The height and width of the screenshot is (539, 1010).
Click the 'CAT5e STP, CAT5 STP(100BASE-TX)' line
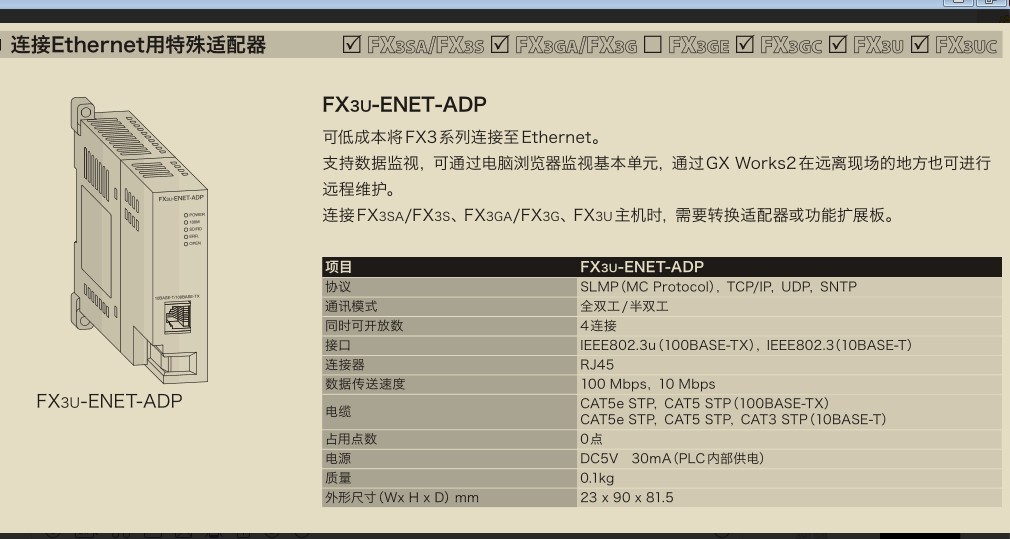coord(705,403)
